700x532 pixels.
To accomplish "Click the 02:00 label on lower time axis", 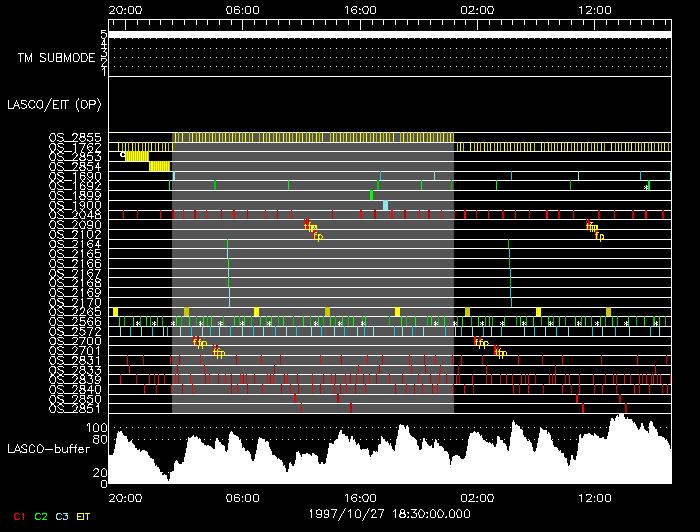I will pos(477,498).
